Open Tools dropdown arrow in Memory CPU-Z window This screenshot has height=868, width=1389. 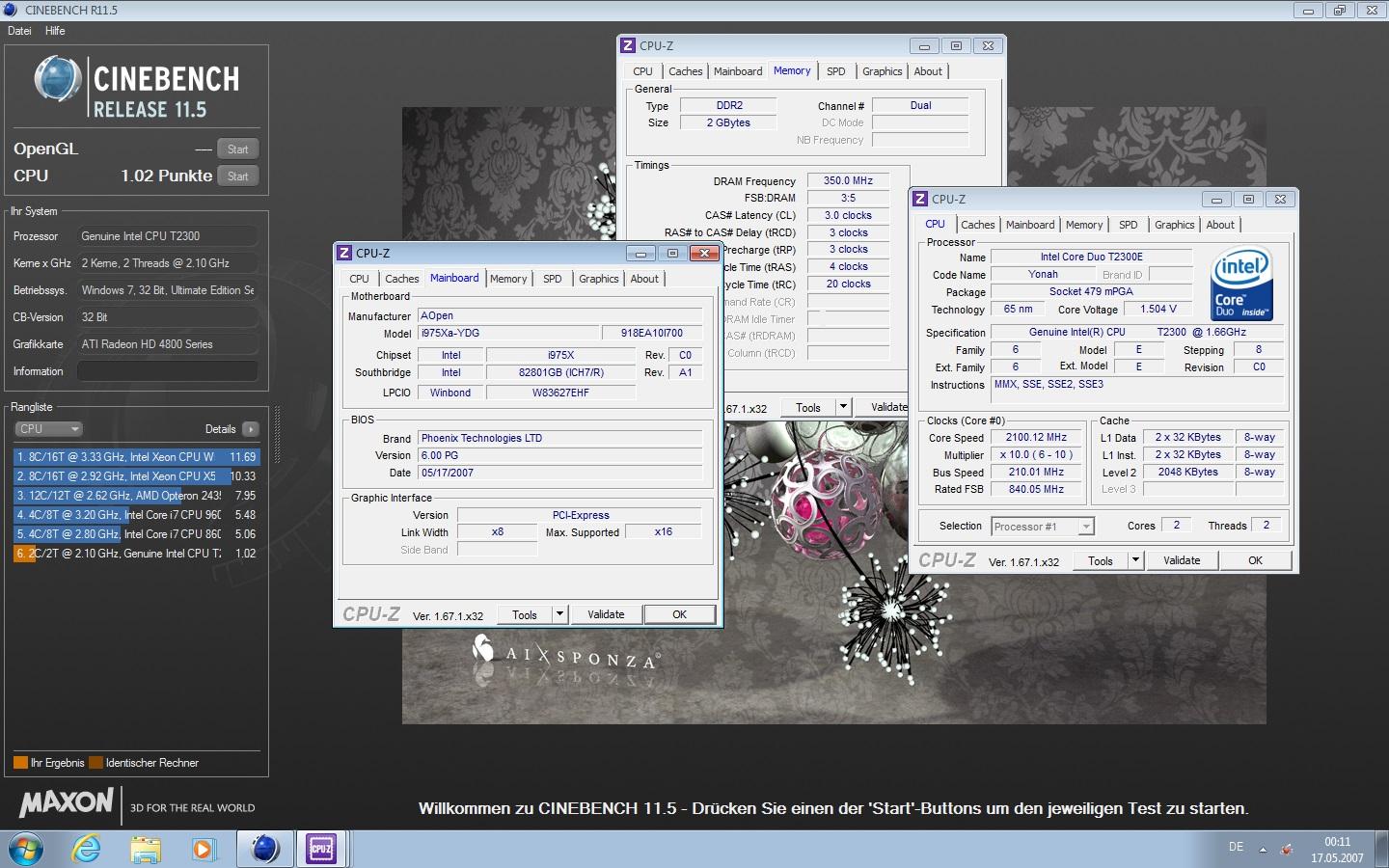(x=843, y=407)
